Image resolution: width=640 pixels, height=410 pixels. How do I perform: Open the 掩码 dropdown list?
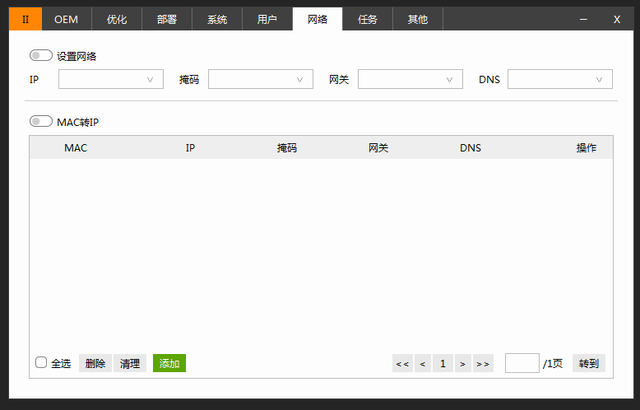(261, 79)
